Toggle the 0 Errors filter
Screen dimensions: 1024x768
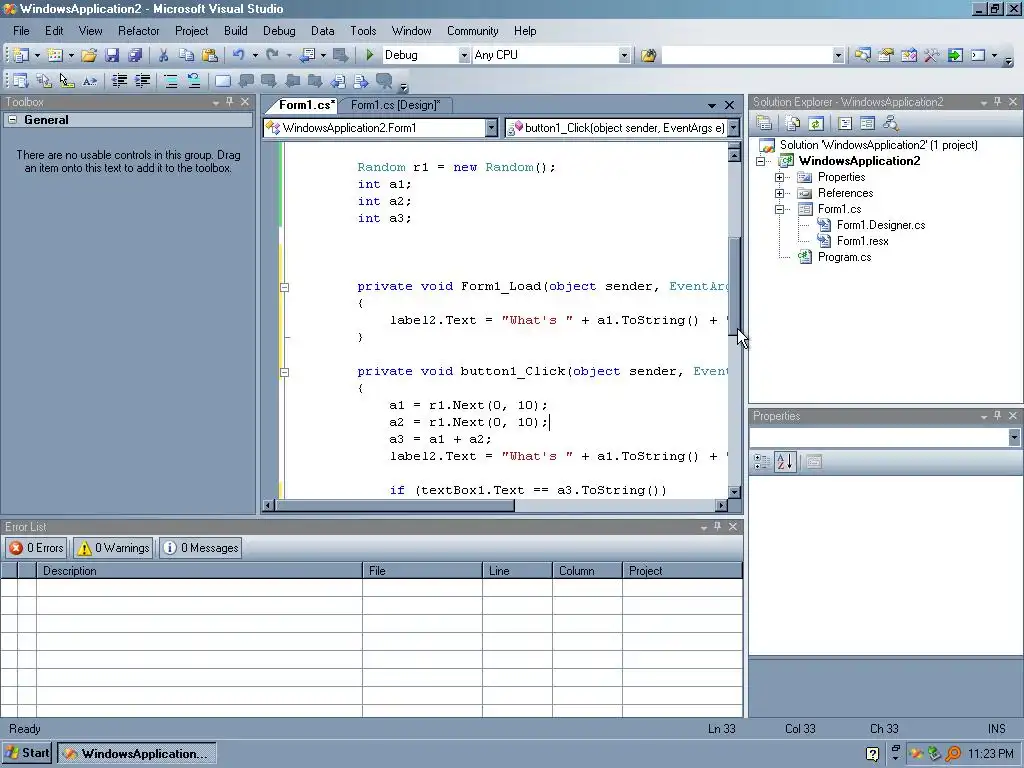click(x=37, y=548)
